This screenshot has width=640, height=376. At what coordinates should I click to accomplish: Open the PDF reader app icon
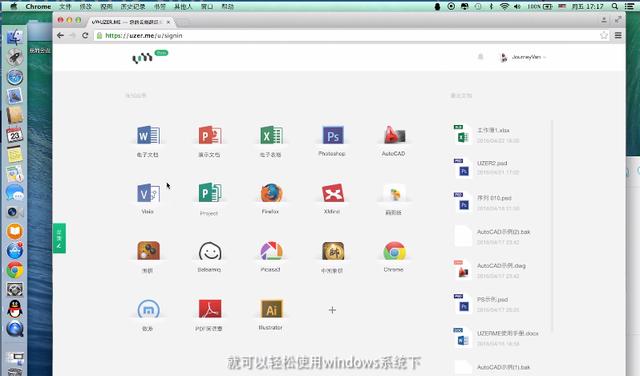(x=210, y=309)
